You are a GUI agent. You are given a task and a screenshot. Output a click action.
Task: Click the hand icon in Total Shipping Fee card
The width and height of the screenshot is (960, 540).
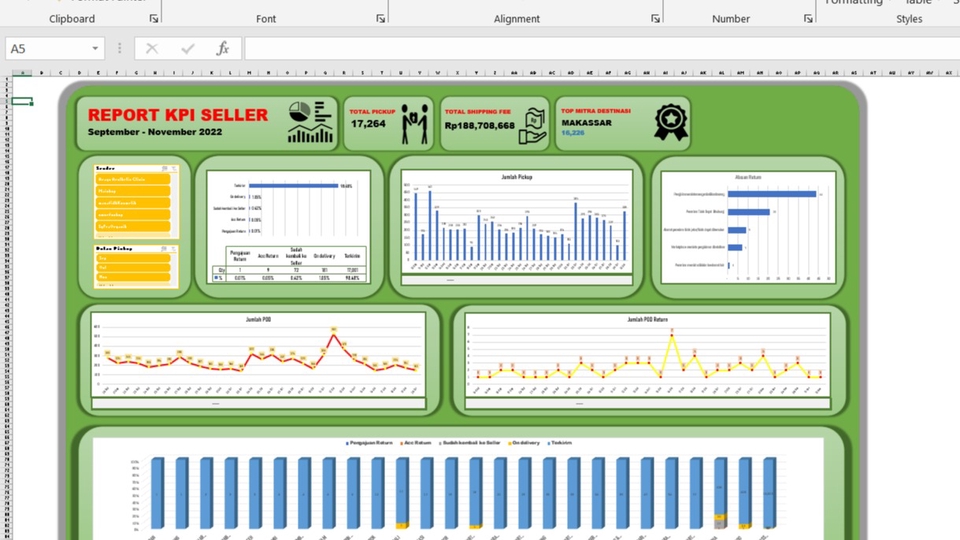click(532, 126)
